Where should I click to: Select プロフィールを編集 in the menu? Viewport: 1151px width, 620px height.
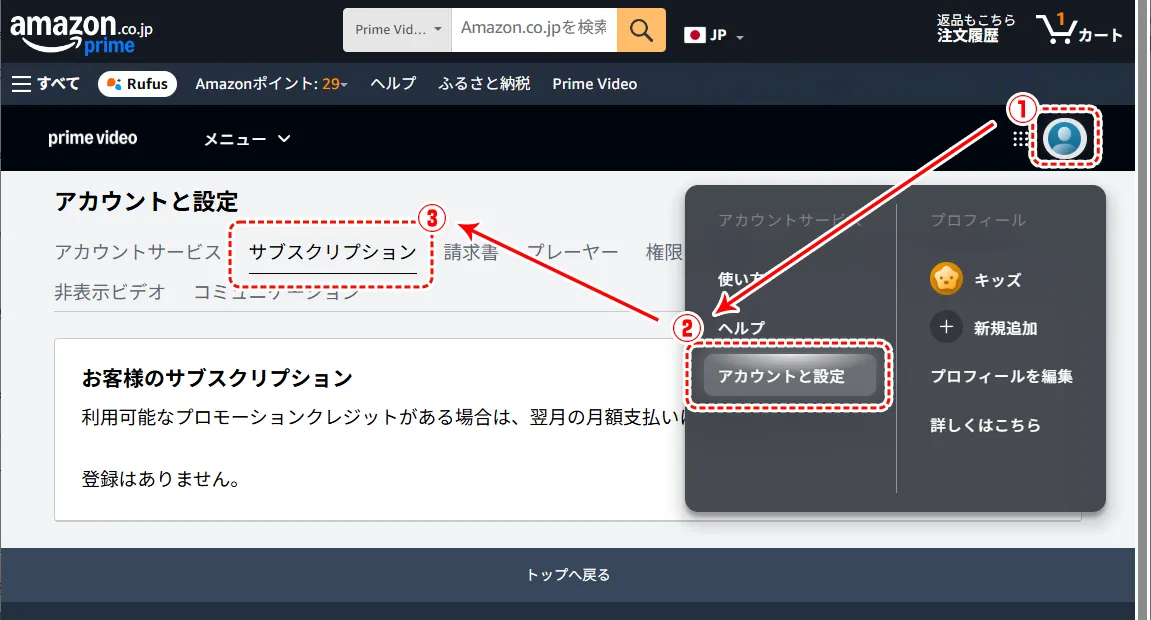pos(1001,376)
